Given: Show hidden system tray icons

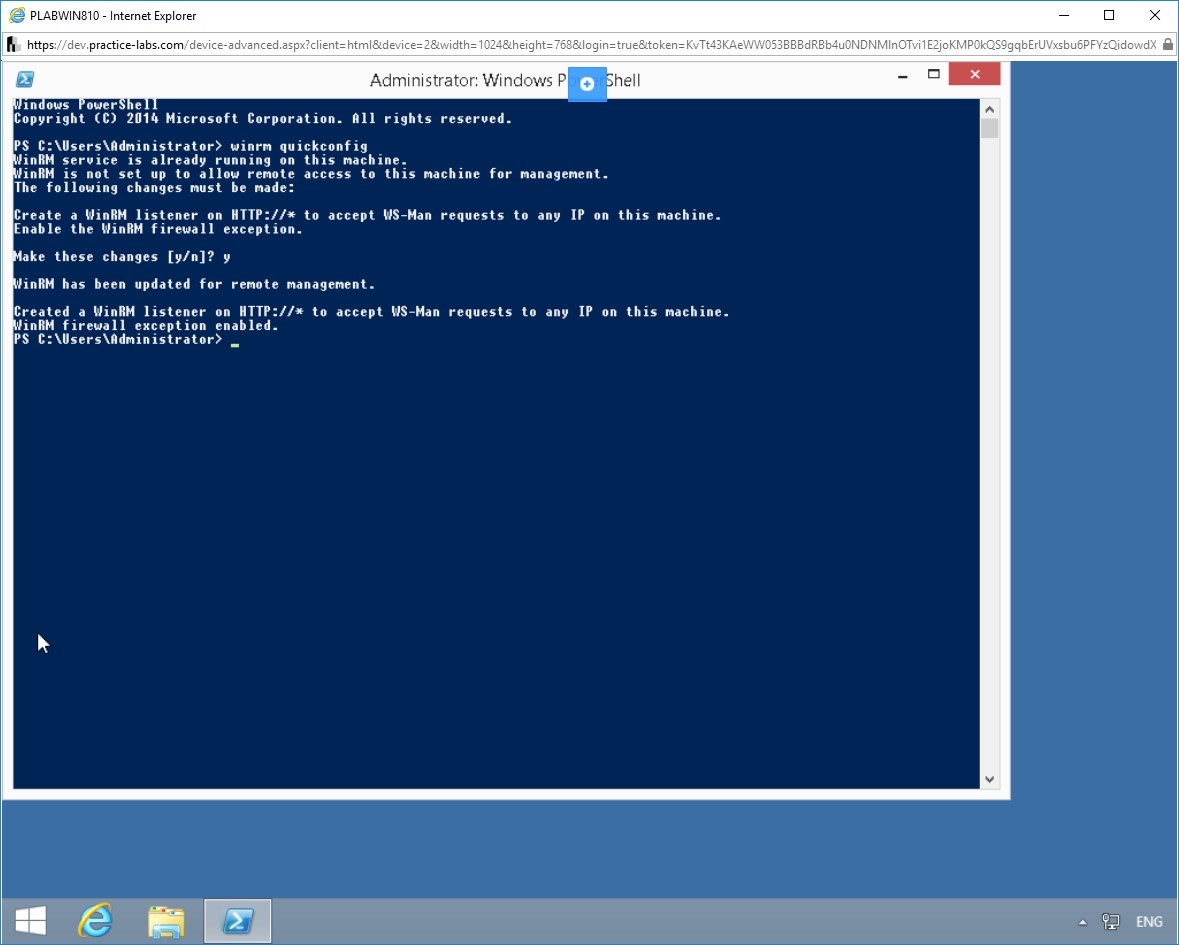Looking at the screenshot, I should (1083, 922).
